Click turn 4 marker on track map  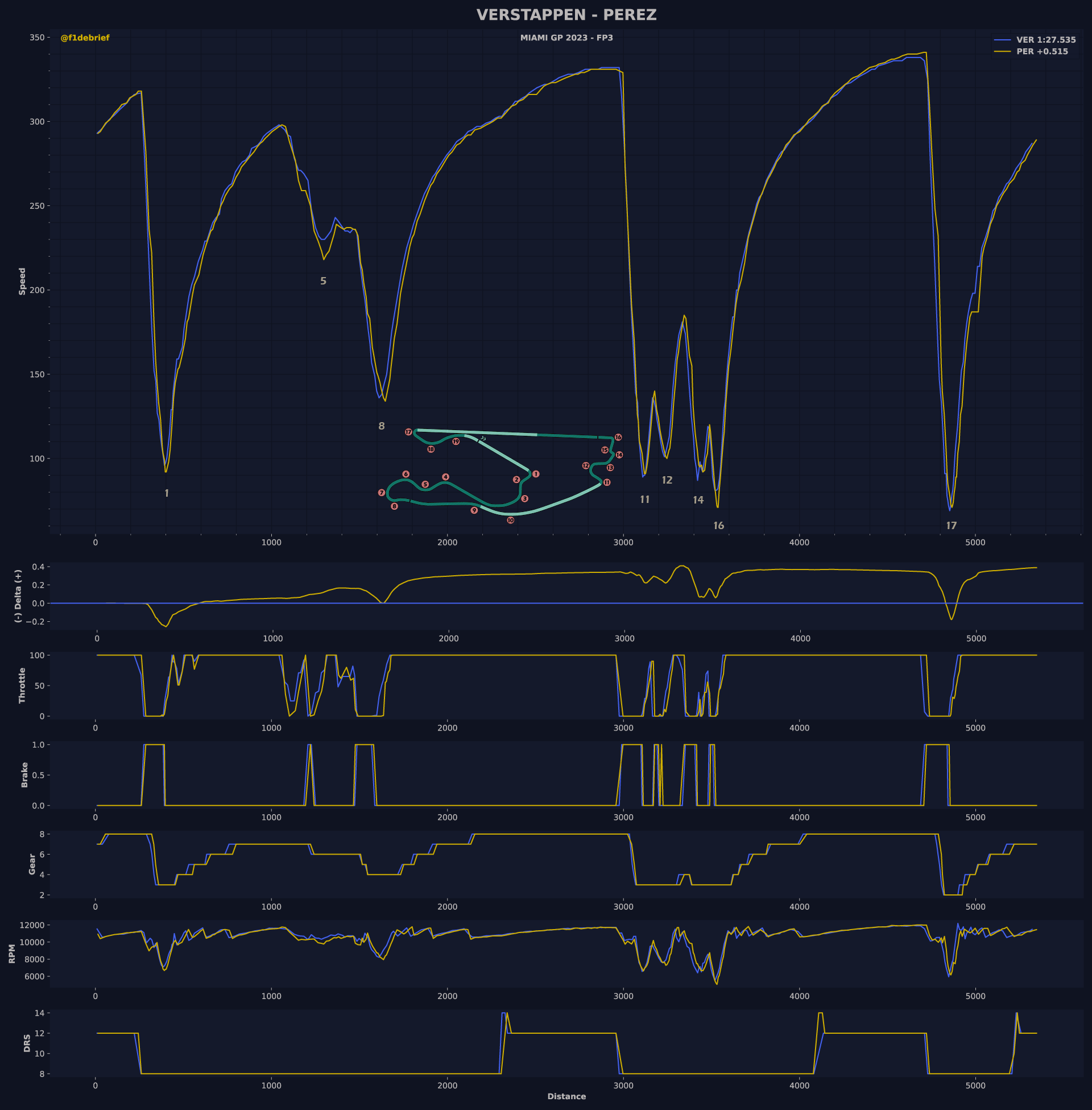[x=446, y=477]
